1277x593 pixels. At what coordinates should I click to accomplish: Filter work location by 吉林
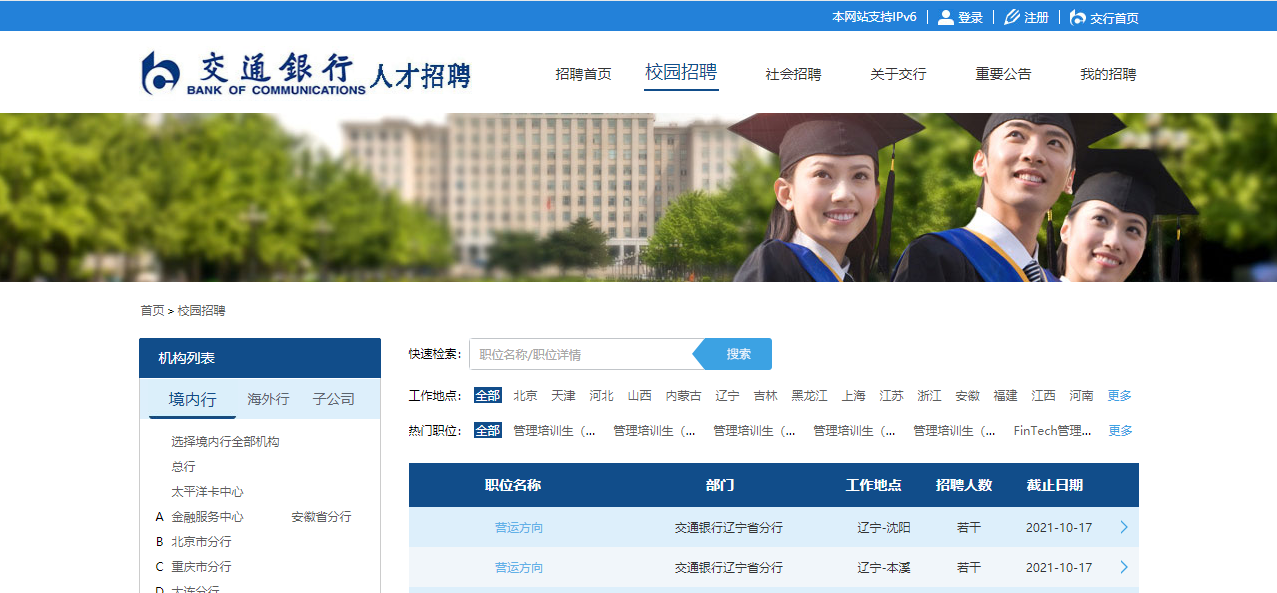[765, 396]
